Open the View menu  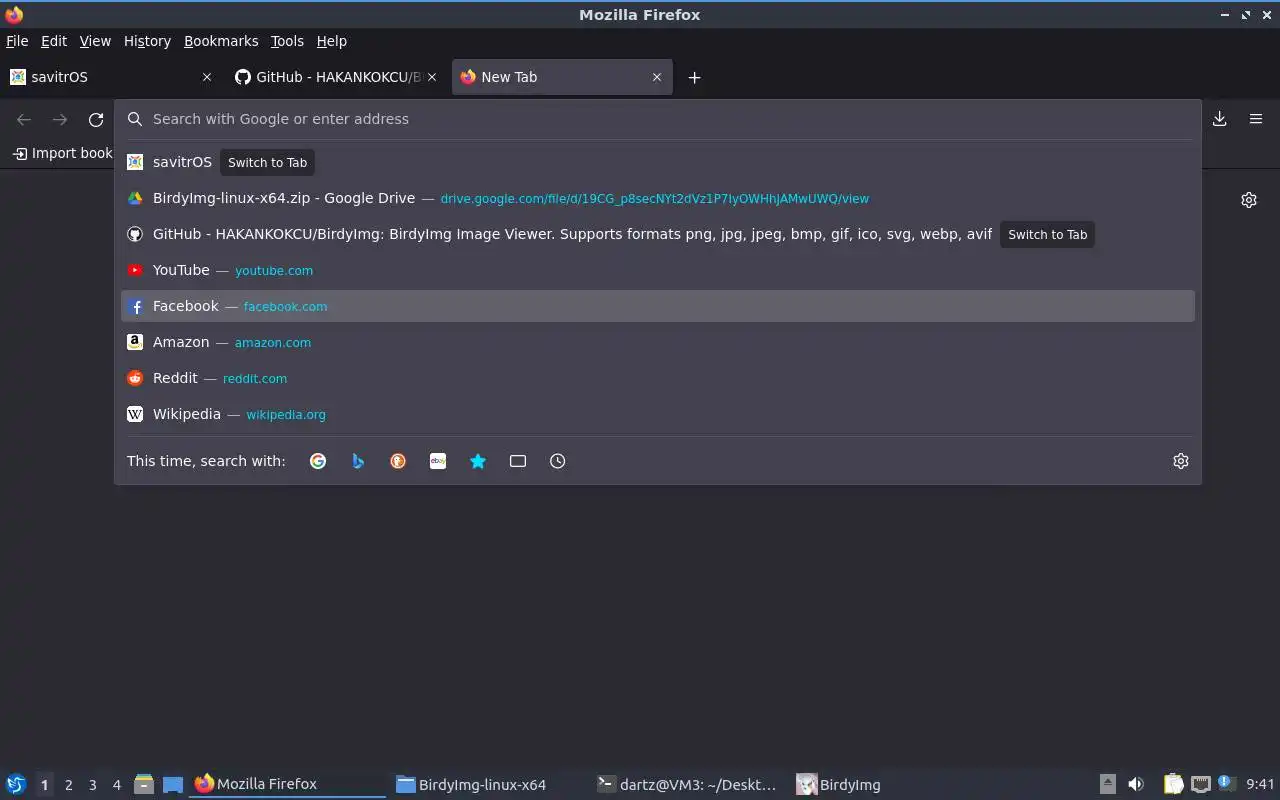tap(95, 41)
